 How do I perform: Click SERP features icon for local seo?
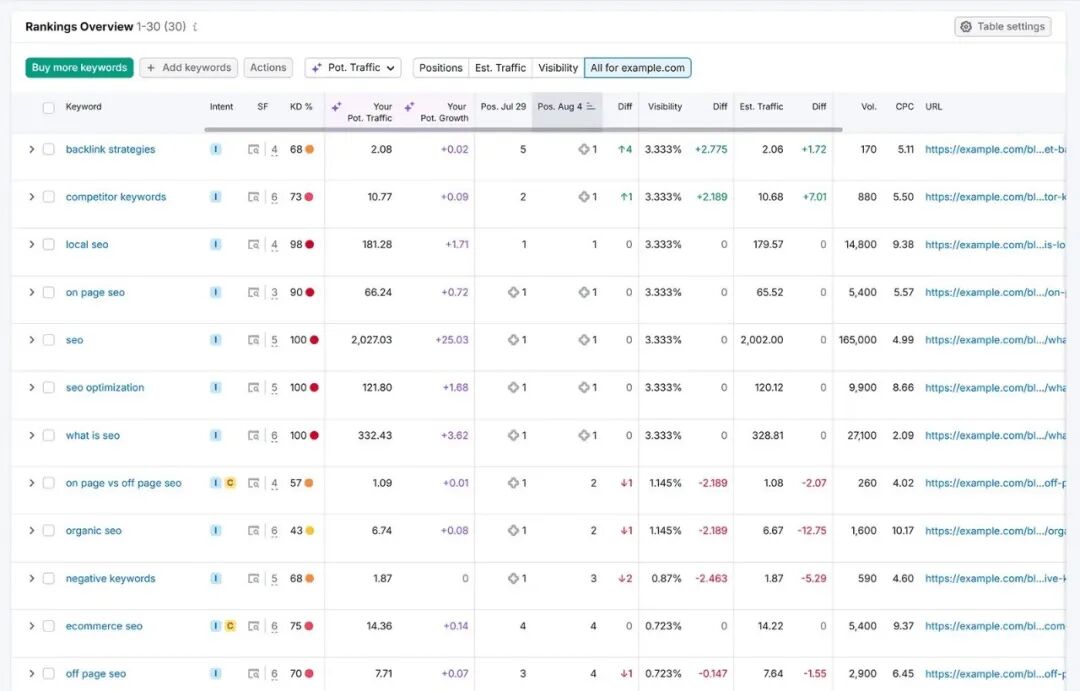tap(253, 245)
